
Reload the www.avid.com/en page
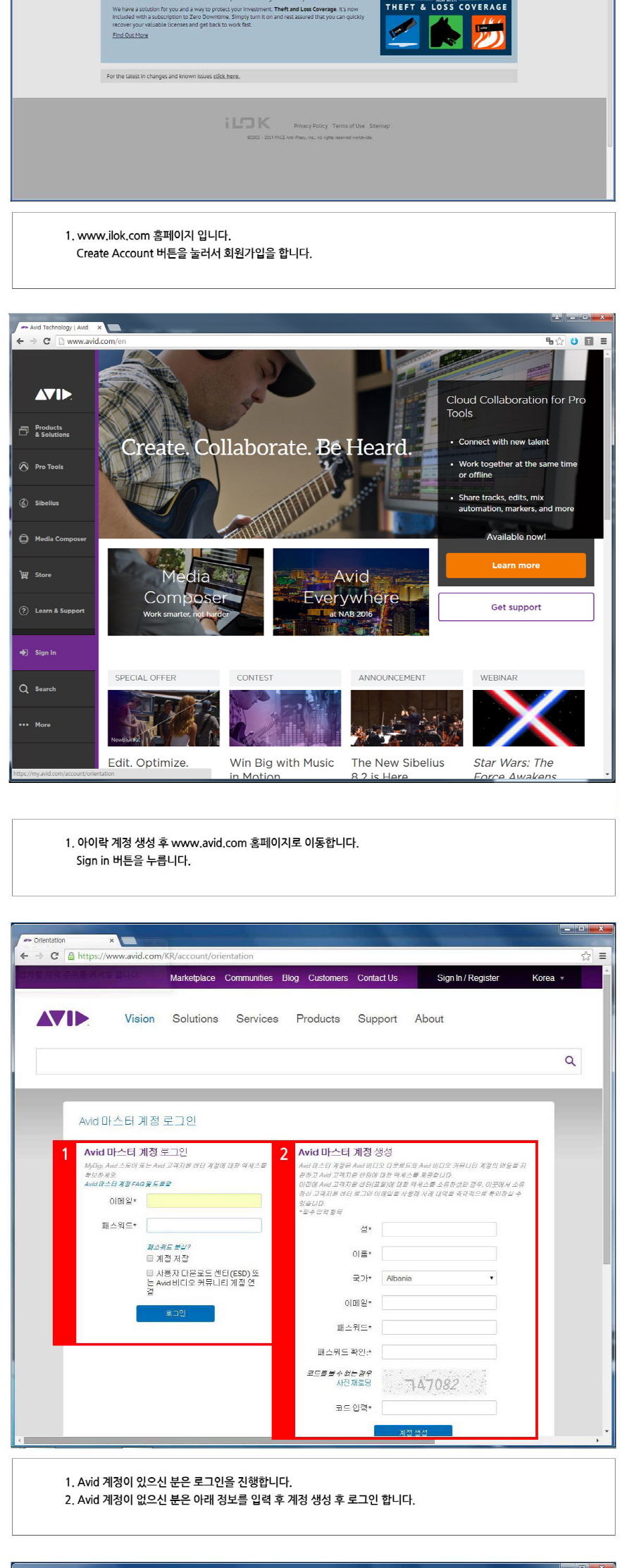[46, 341]
